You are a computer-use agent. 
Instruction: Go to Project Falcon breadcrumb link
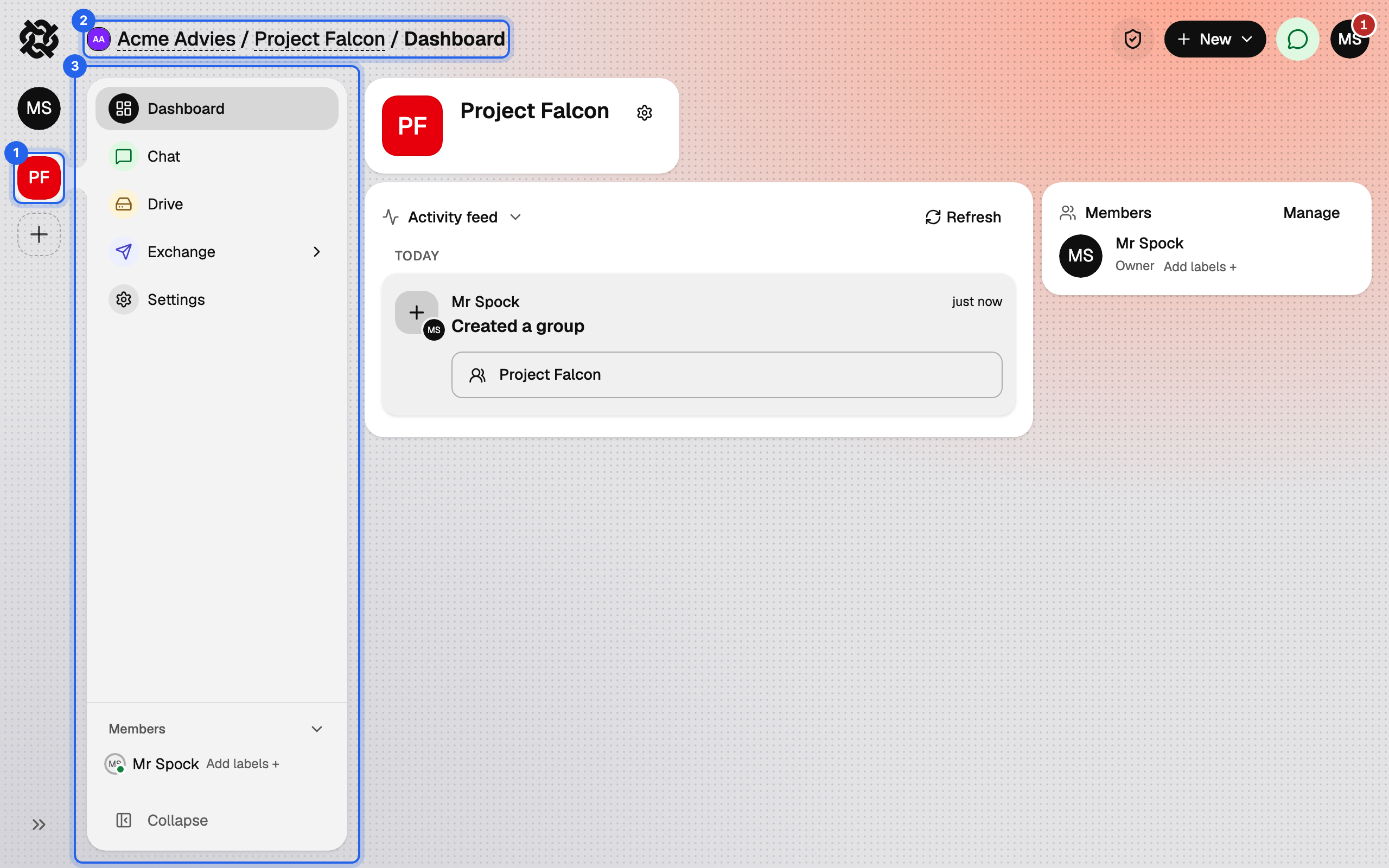(x=319, y=39)
